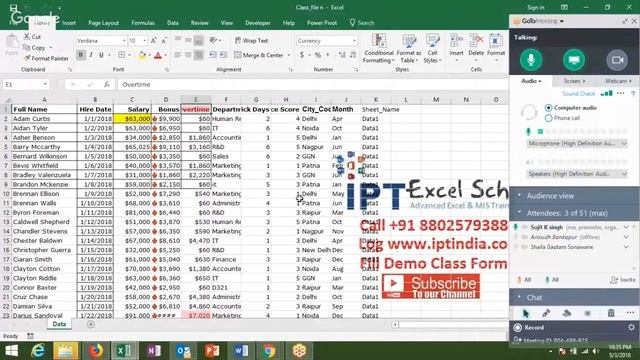Select column E header

click(196, 100)
